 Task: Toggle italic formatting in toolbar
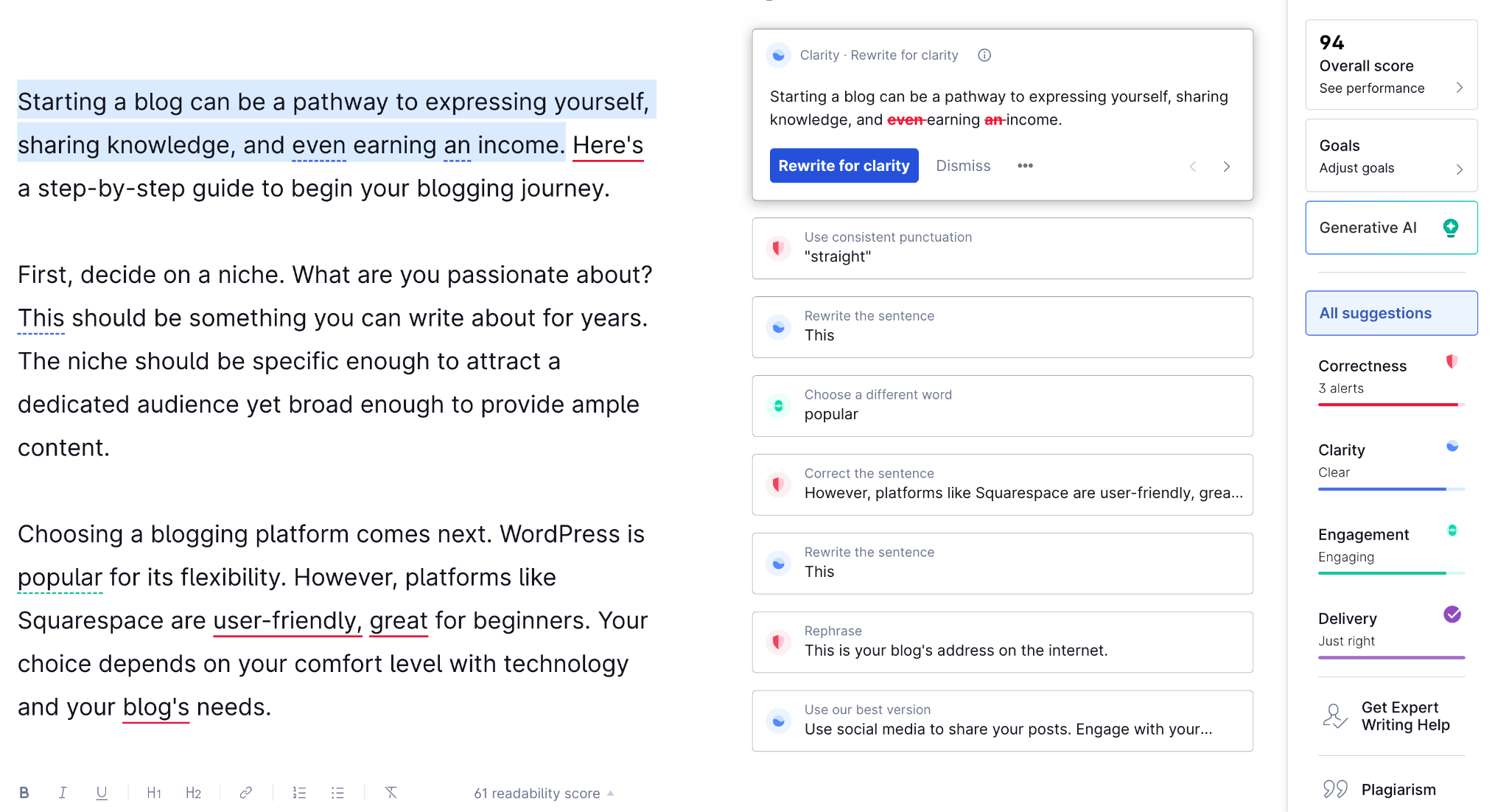[x=63, y=793]
